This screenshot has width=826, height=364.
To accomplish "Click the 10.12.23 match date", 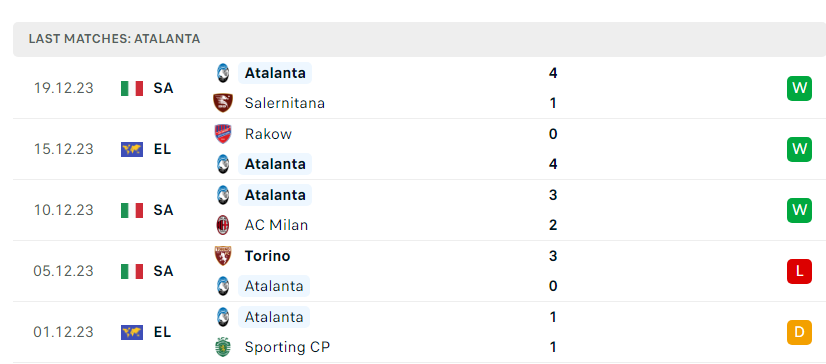I will coord(64,210).
